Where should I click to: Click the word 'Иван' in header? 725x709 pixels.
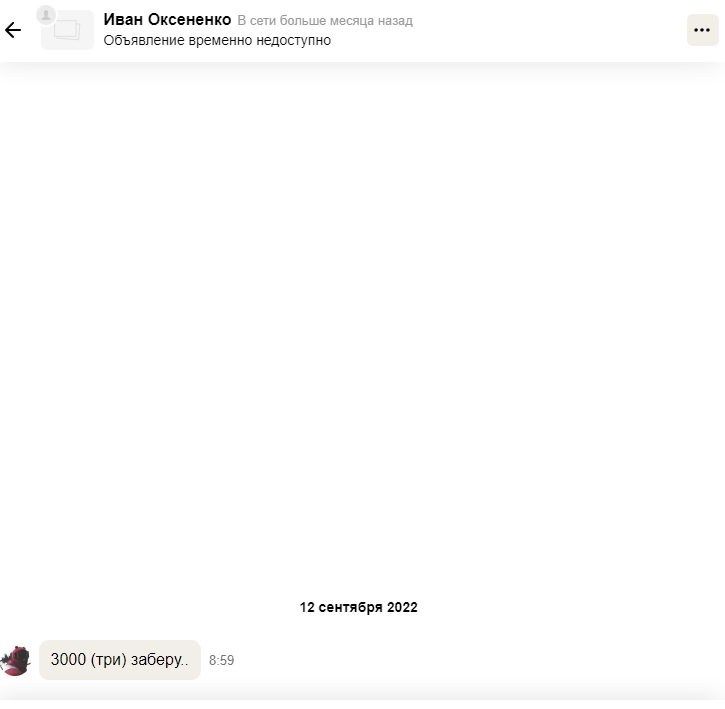[123, 19]
